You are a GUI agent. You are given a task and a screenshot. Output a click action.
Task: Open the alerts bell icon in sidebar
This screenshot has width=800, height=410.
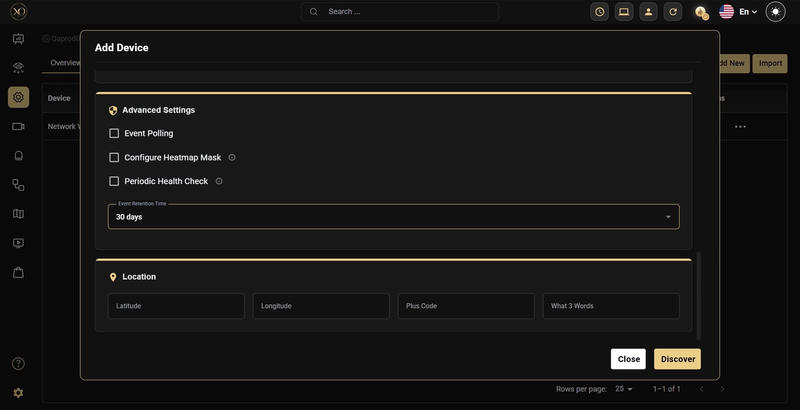[x=18, y=156]
